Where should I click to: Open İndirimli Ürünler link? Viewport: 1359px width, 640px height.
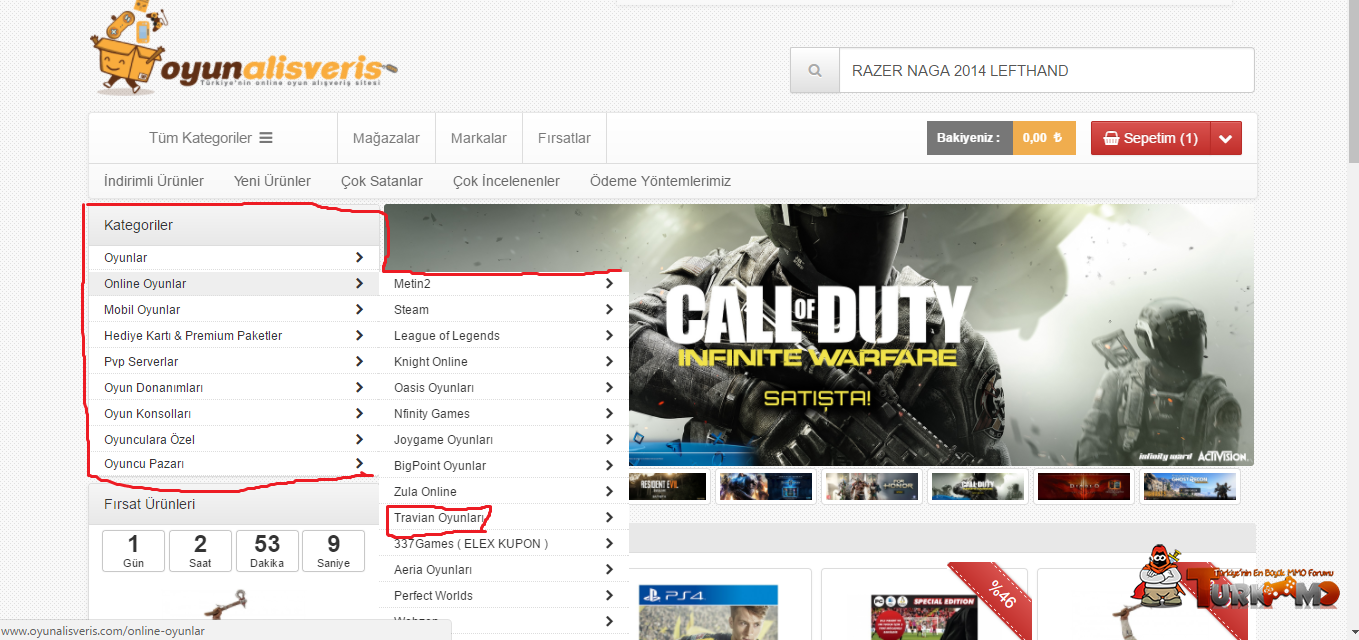(154, 181)
